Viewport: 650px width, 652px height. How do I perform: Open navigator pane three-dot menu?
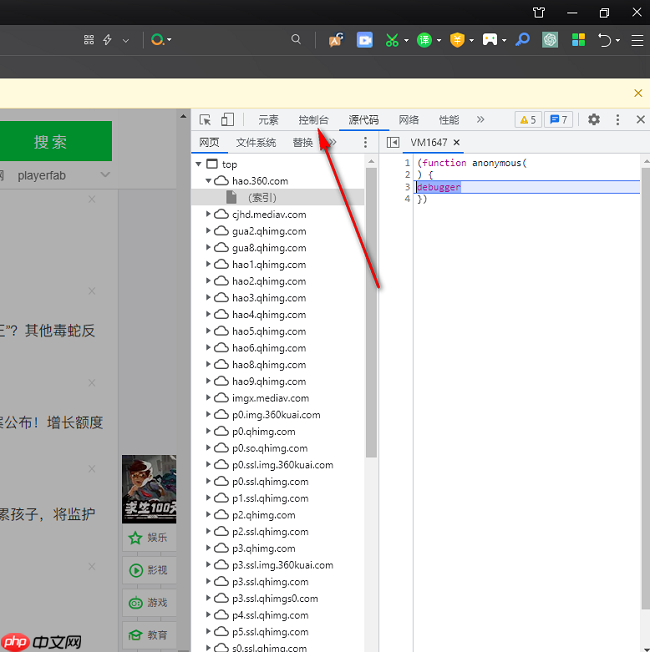click(x=365, y=143)
